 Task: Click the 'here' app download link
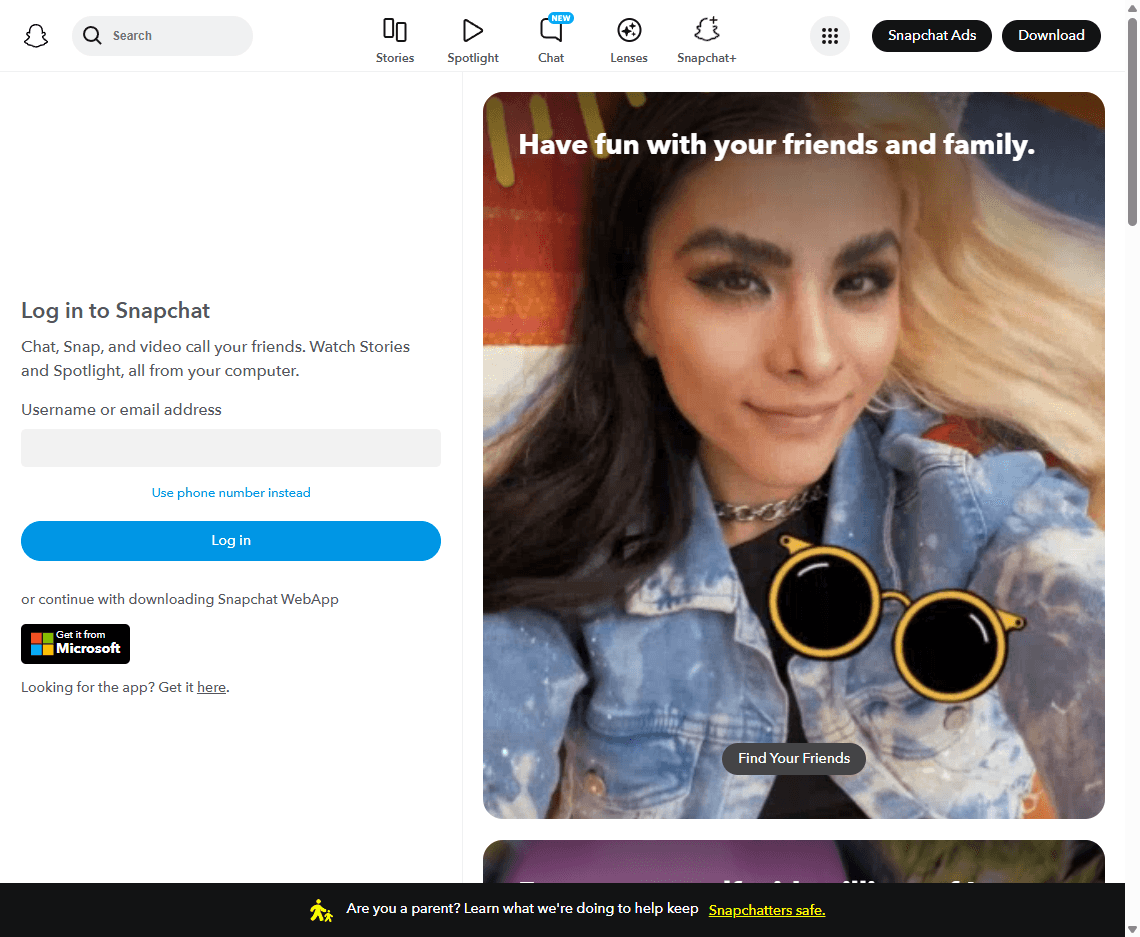click(212, 688)
